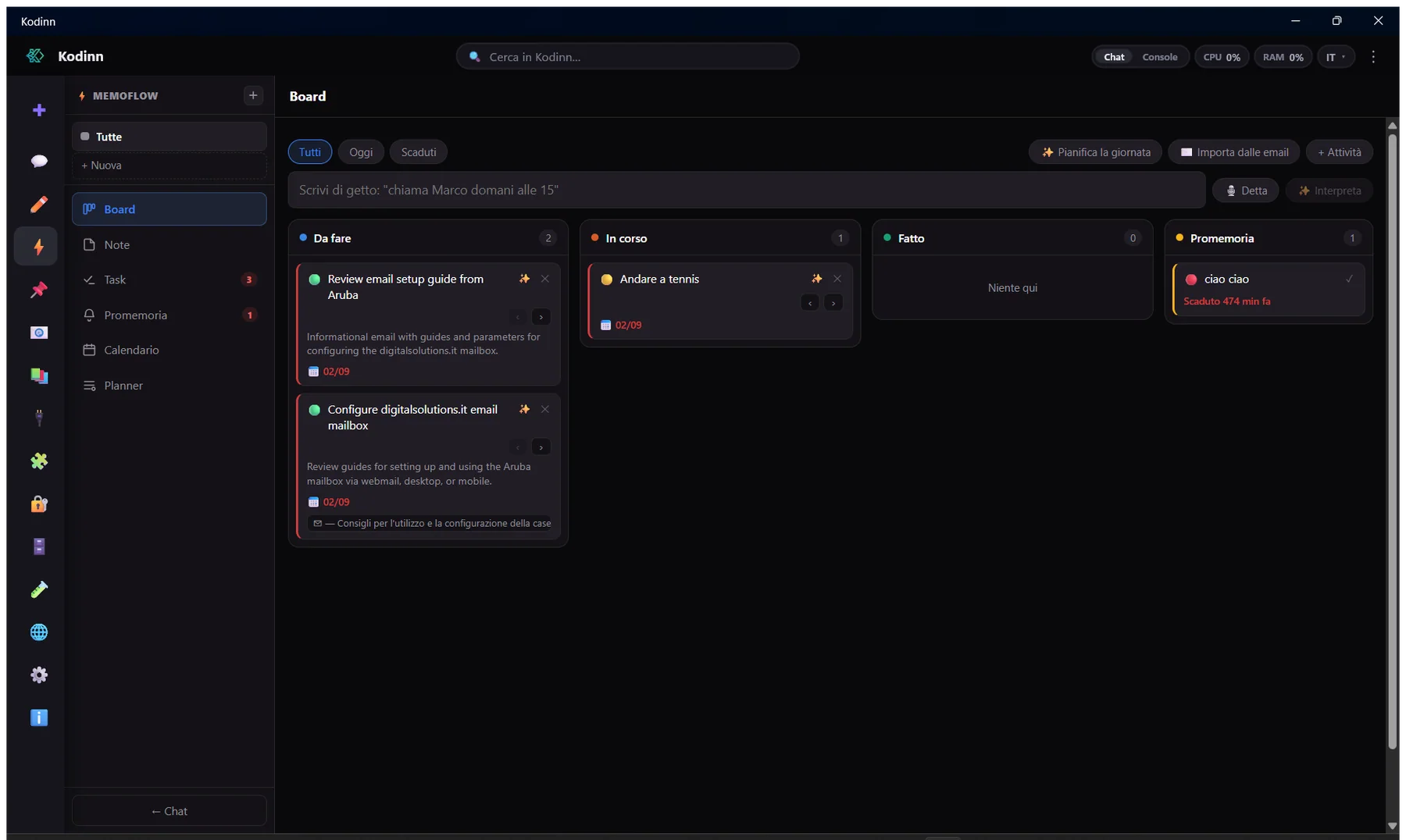Move Configure digitalsolutions.it mailbox card right
Image resolution: width=1406 pixels, height=840 pixels.
click(x=541, y=447)
